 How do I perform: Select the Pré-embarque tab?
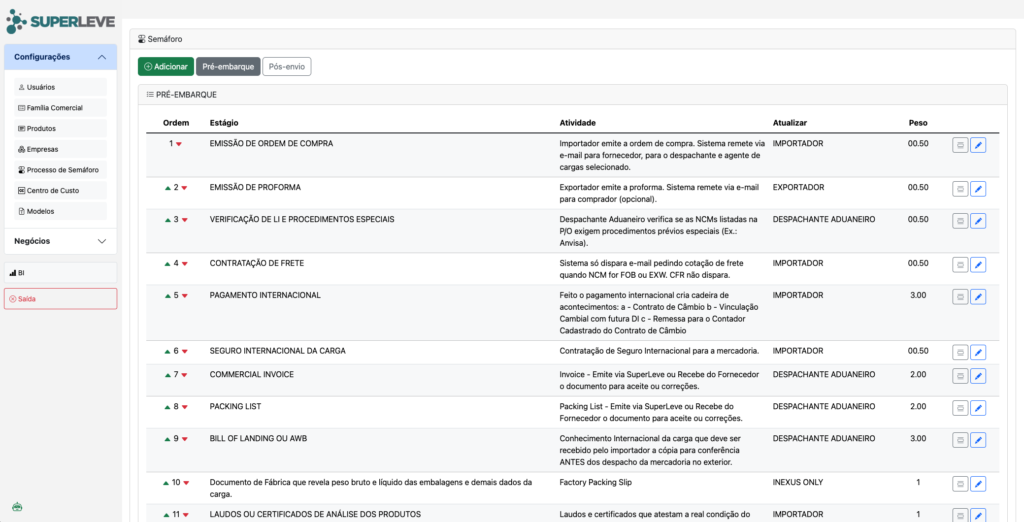coord(228,66)
